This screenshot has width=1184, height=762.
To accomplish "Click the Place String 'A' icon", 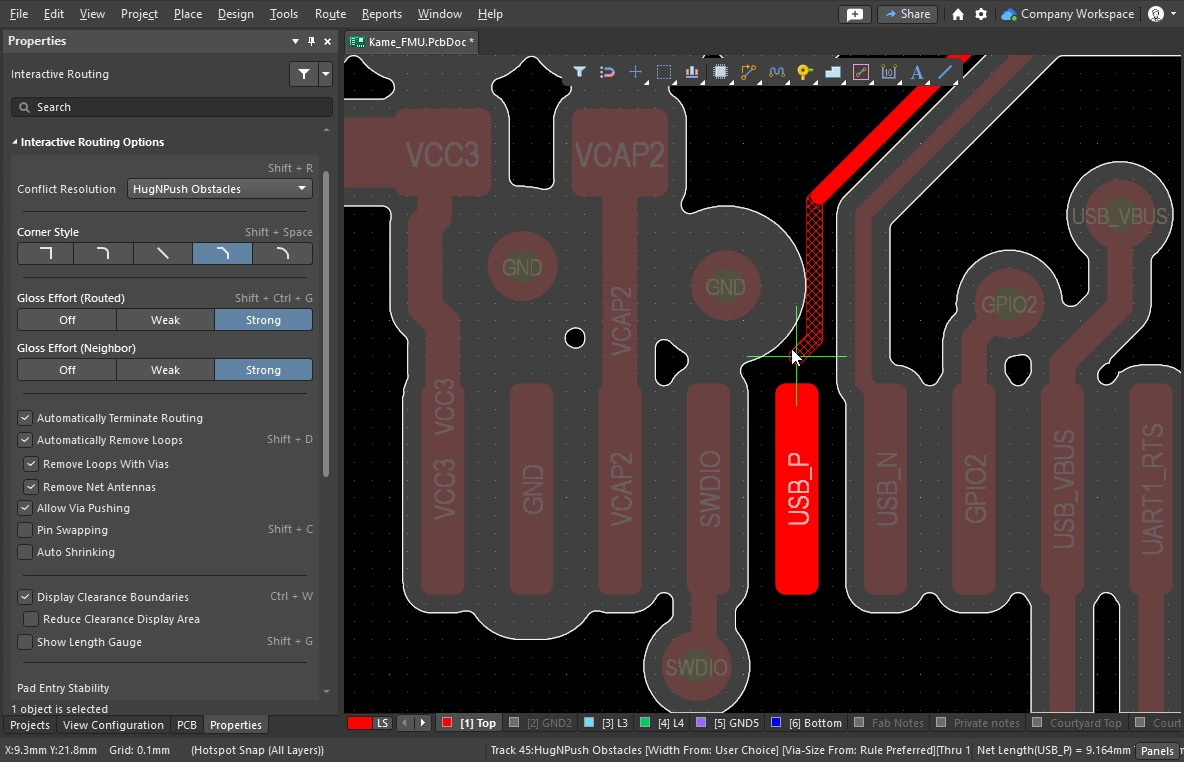I will click(916, 72).
